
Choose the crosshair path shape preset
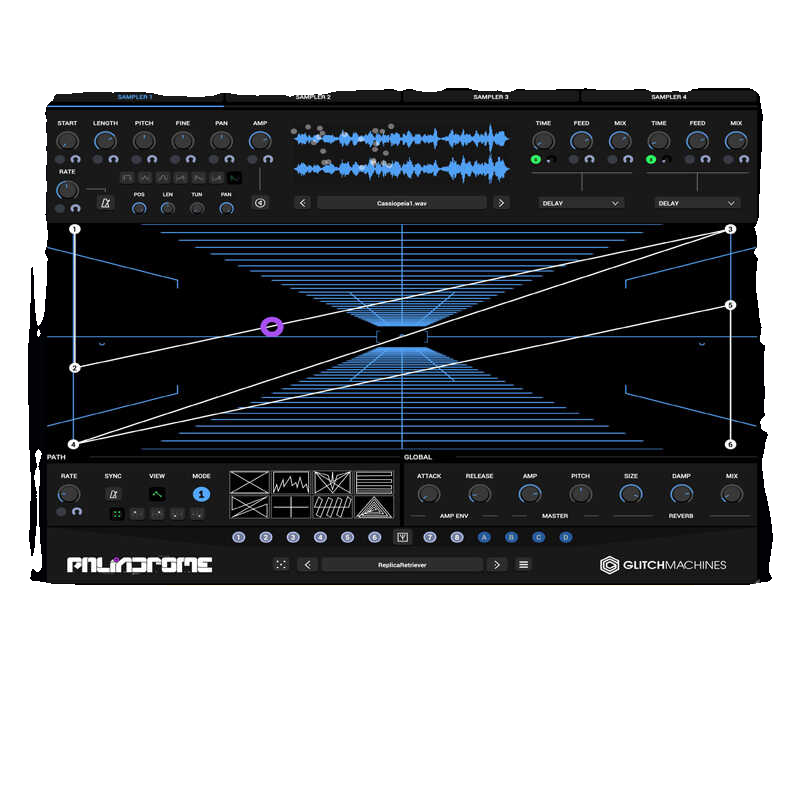pyautogui.click(x=291, y=507)
